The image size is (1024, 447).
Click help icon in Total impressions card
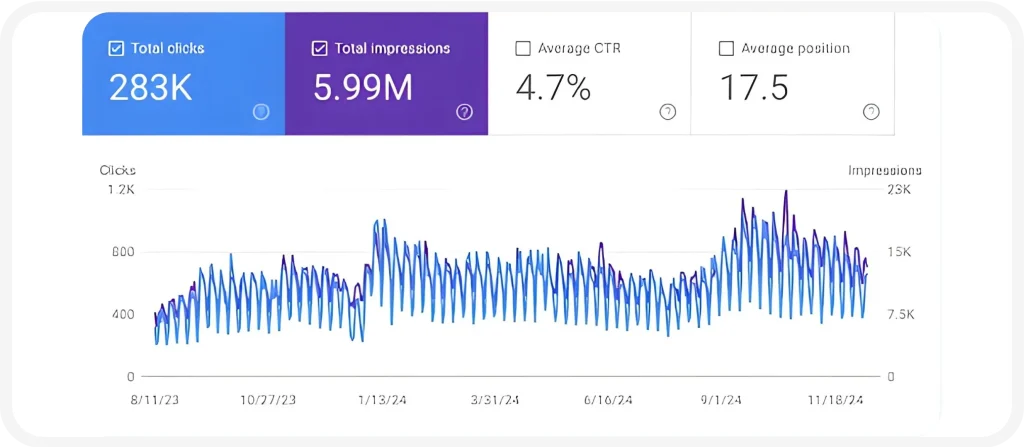point(464,112)
